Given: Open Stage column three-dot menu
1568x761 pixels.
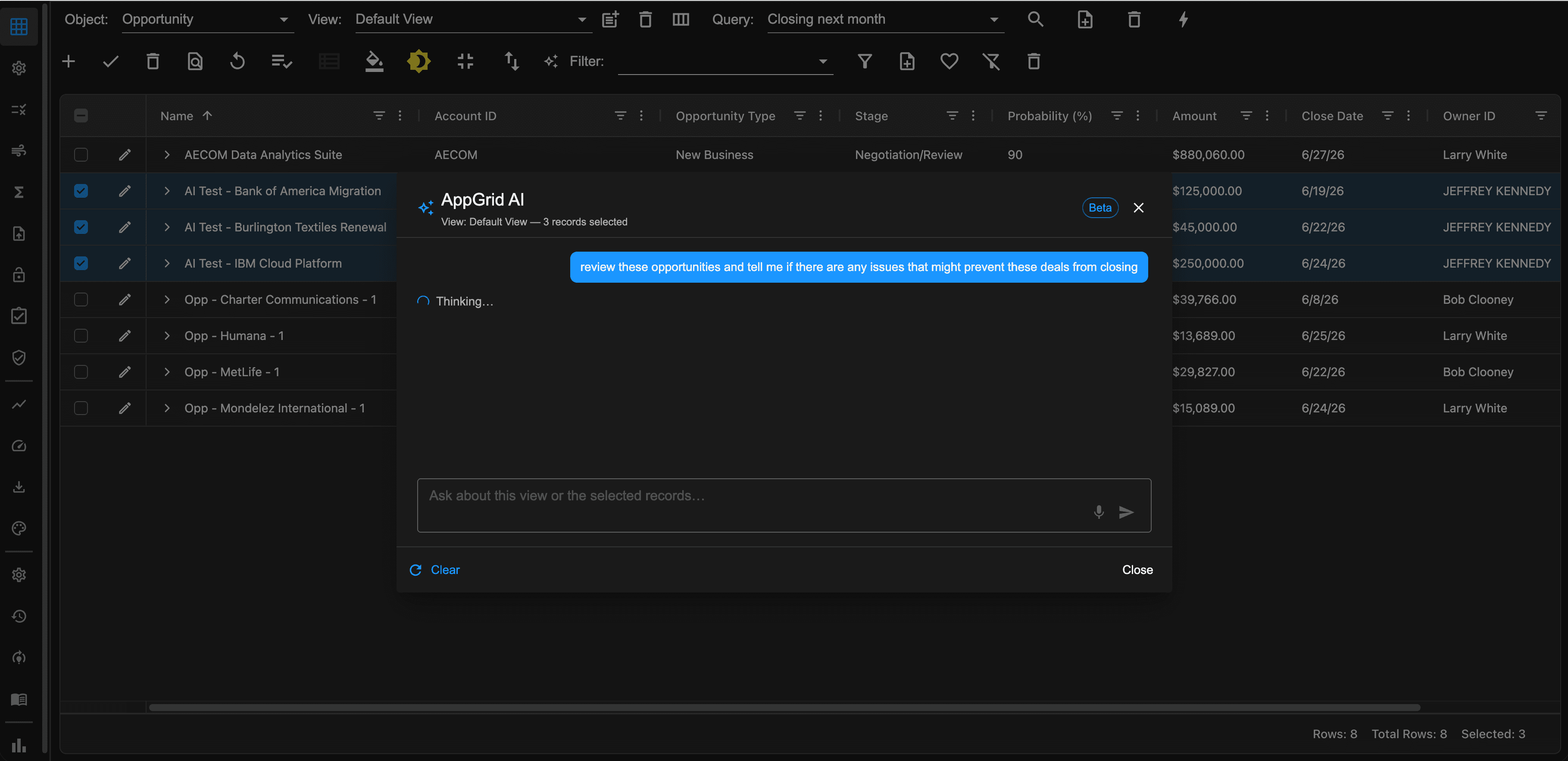Looking at the screenshot, I should (973, 115).
